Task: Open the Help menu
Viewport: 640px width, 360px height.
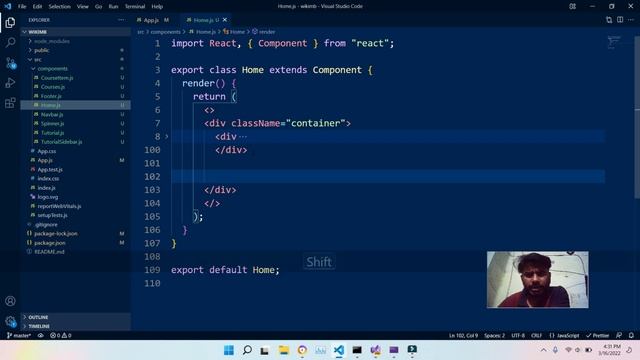Action: point(157,6)
